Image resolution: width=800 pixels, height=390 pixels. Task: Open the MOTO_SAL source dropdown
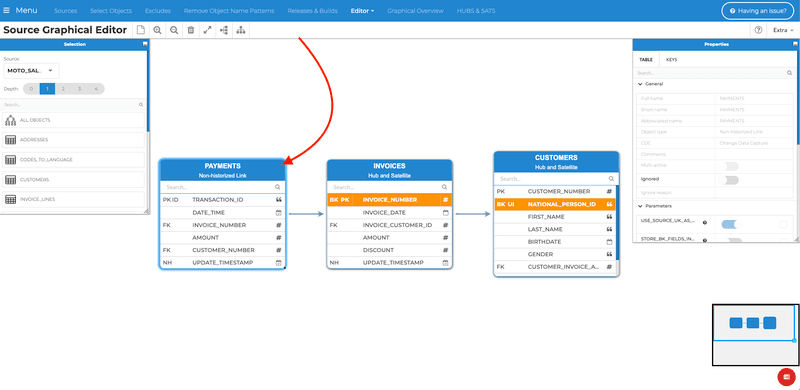pos(31,70)
